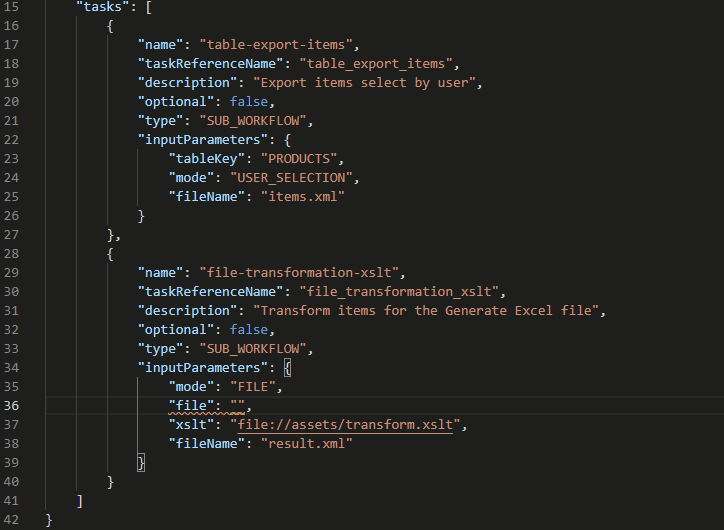Click the "inputParameters" key on line 22

[202, 139]
